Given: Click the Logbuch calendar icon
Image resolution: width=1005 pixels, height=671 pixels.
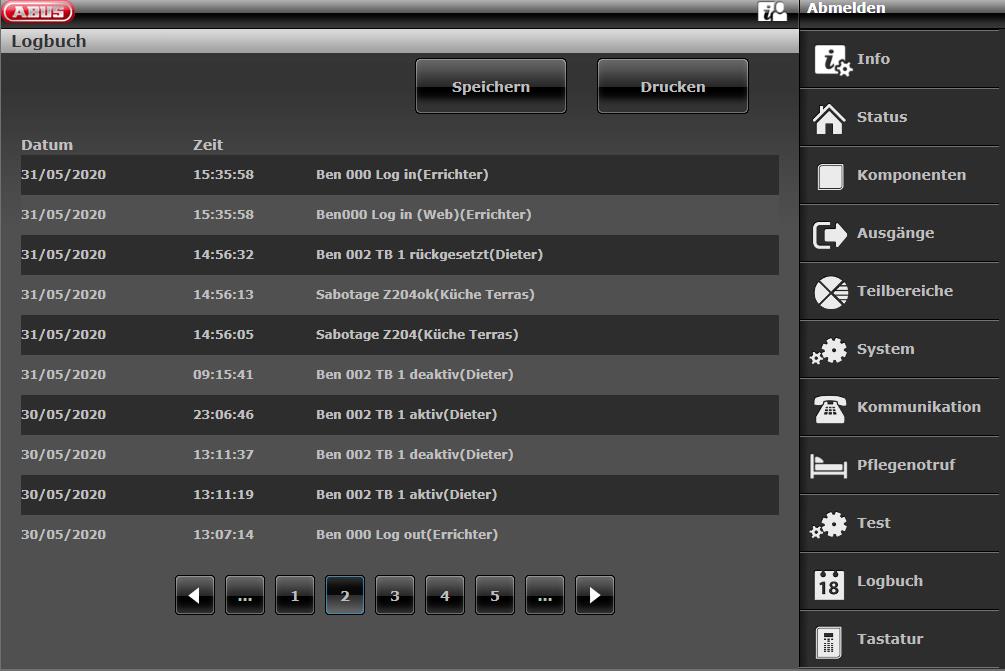Looking at the screenshot, I should 830,583.
